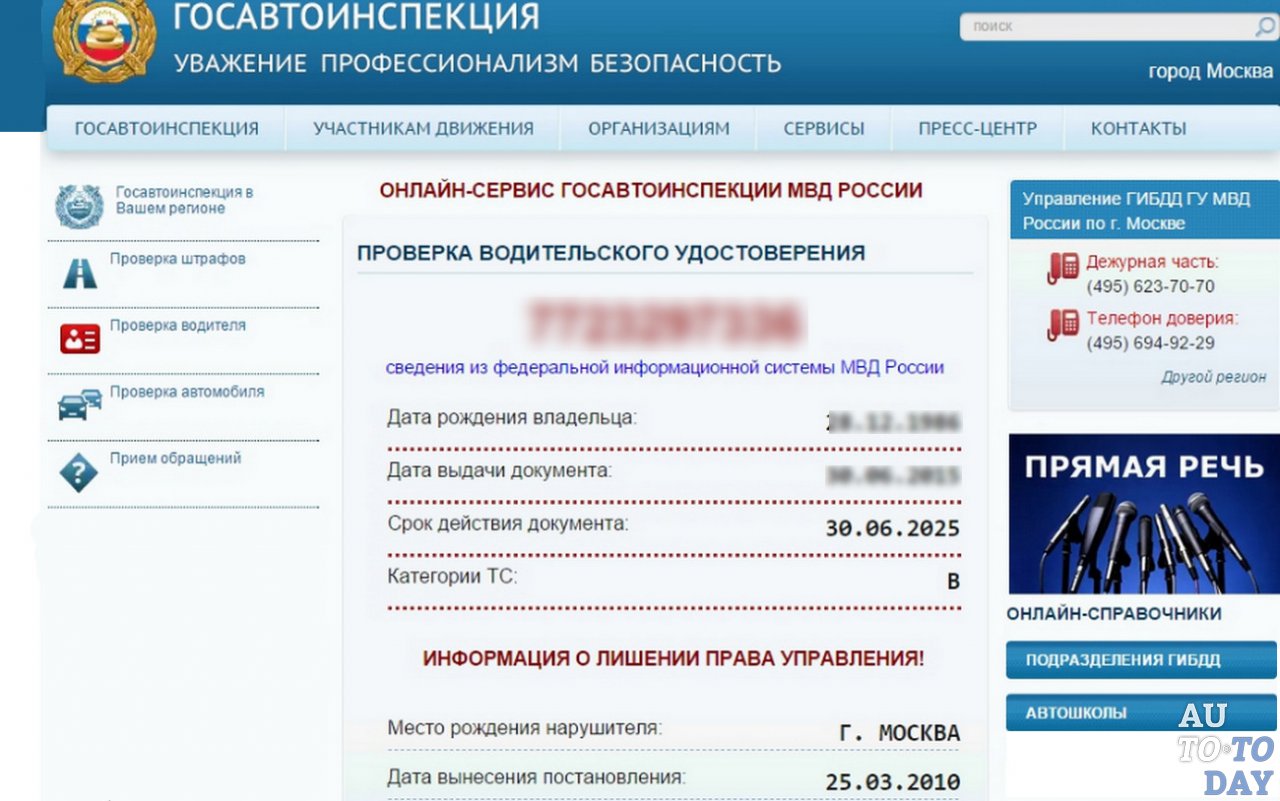This screenshot has height=801, width=1280.
Task: Click the АВТОШКОЛЫ button
Action: [x=1141, y=713]
